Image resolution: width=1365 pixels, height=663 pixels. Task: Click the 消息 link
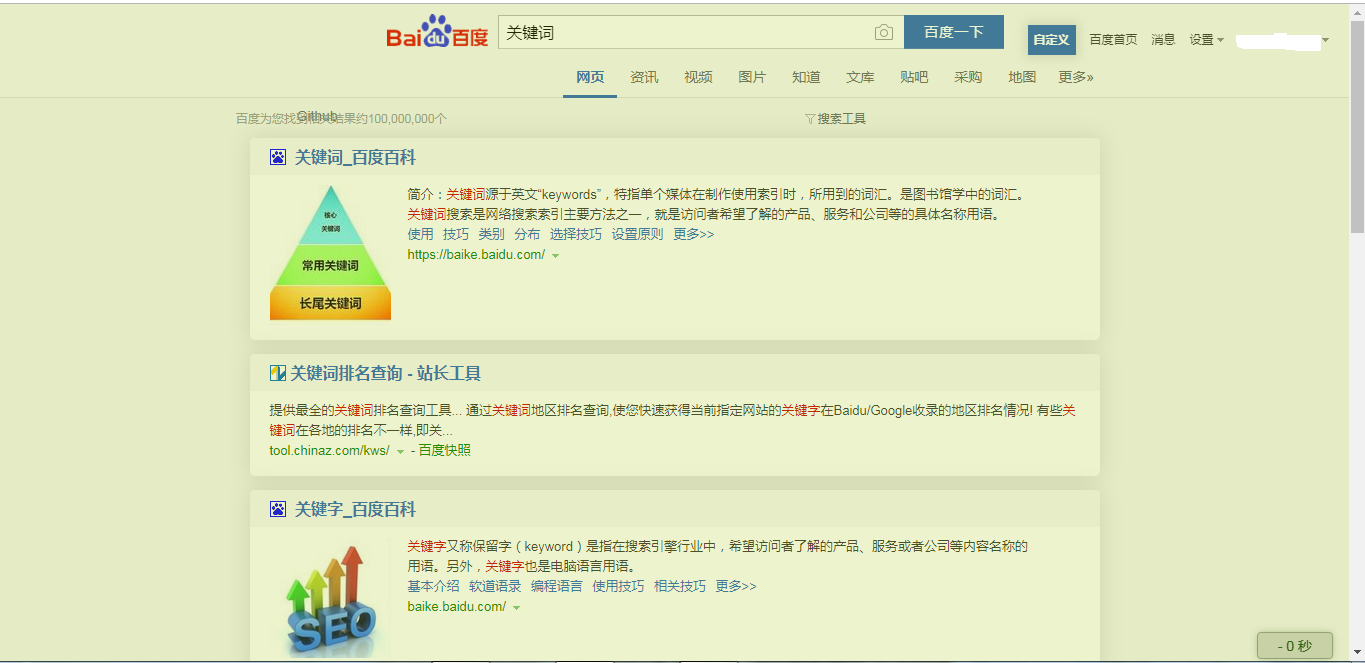point(1163,40)
